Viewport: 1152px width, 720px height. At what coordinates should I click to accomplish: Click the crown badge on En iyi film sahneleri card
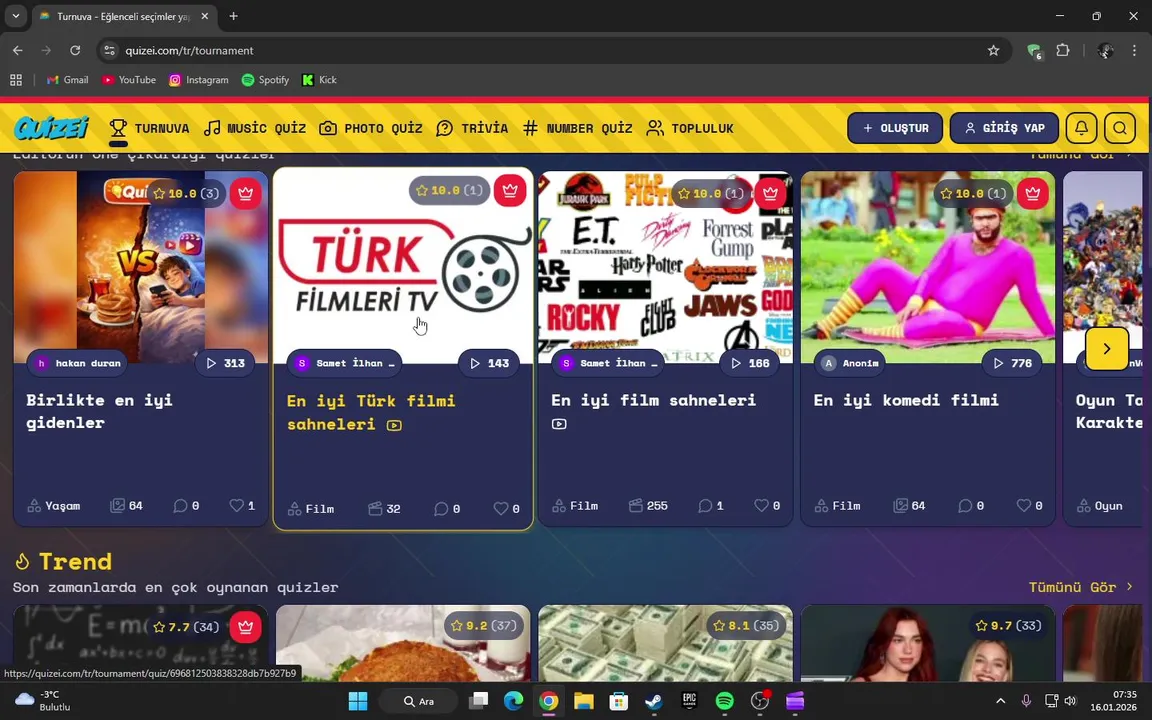tap(770, 193)
